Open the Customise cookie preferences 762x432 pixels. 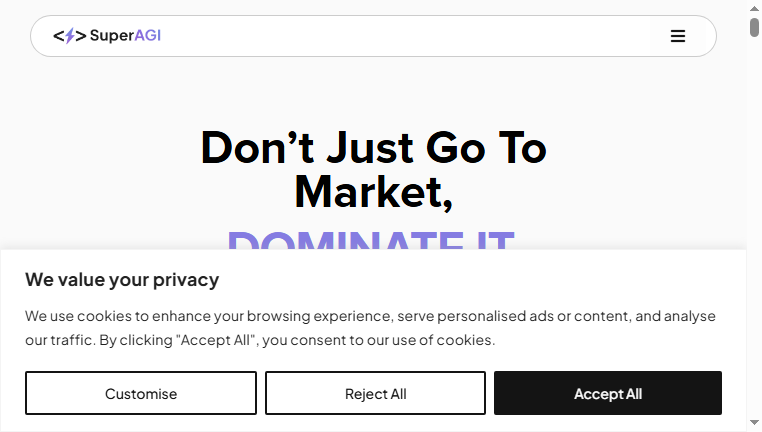point(141,393)
